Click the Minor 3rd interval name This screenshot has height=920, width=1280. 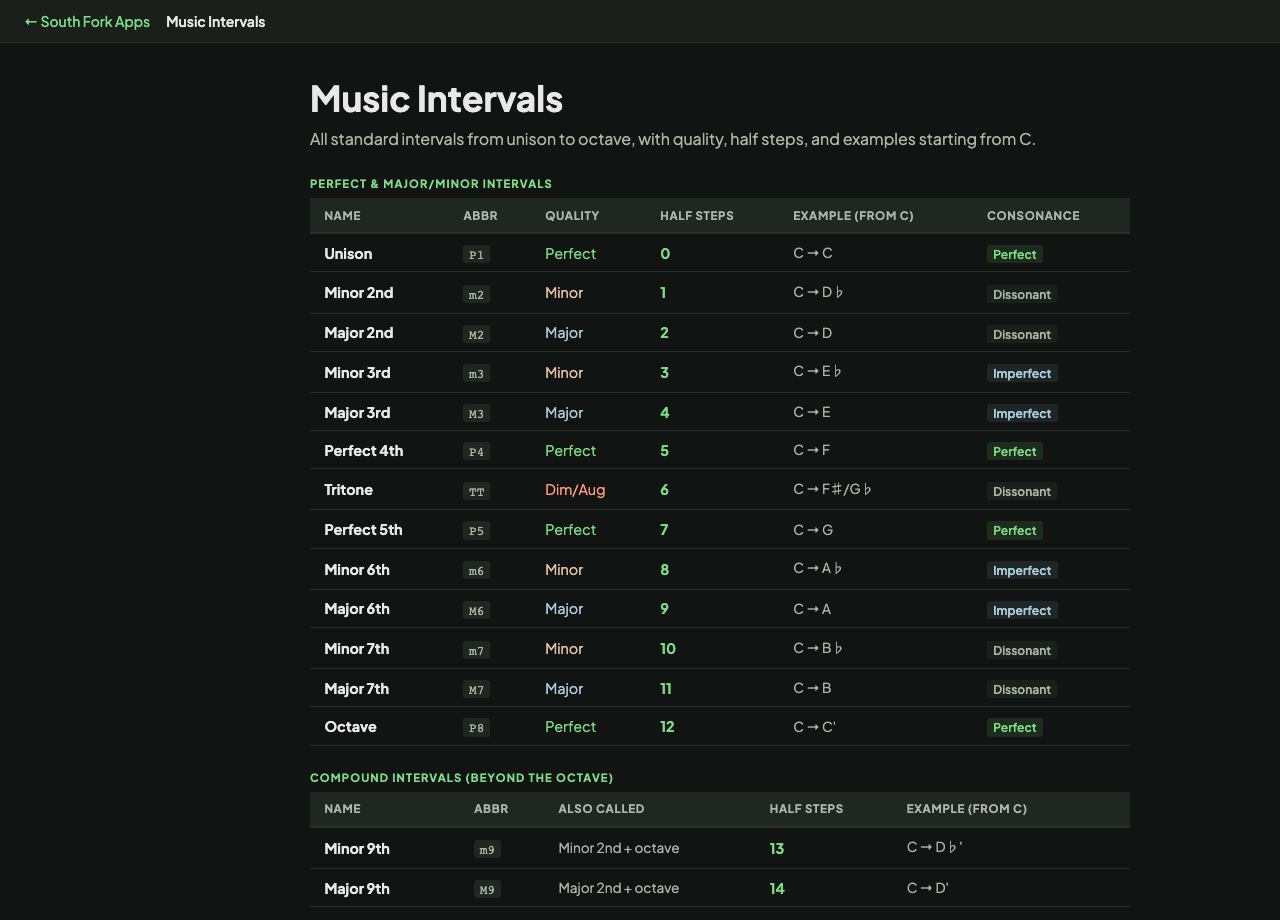coord(357,373)
